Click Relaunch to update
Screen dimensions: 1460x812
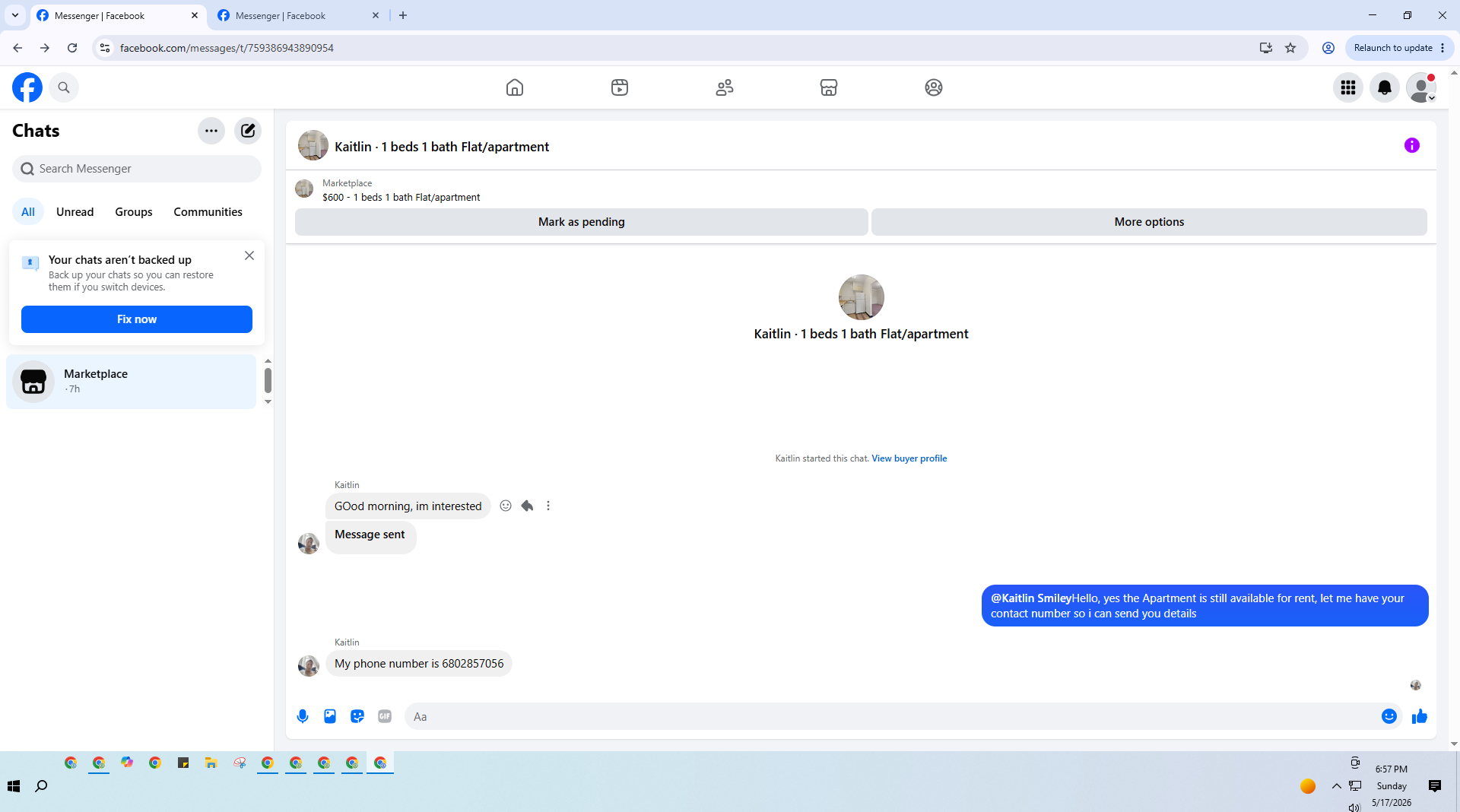tap(1393, 48)
